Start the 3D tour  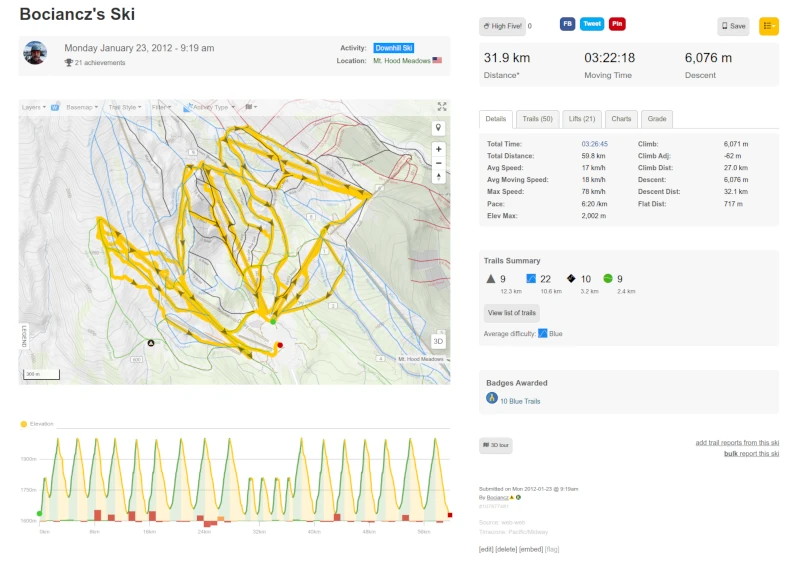pyautogui.click(x=495, y=445)
